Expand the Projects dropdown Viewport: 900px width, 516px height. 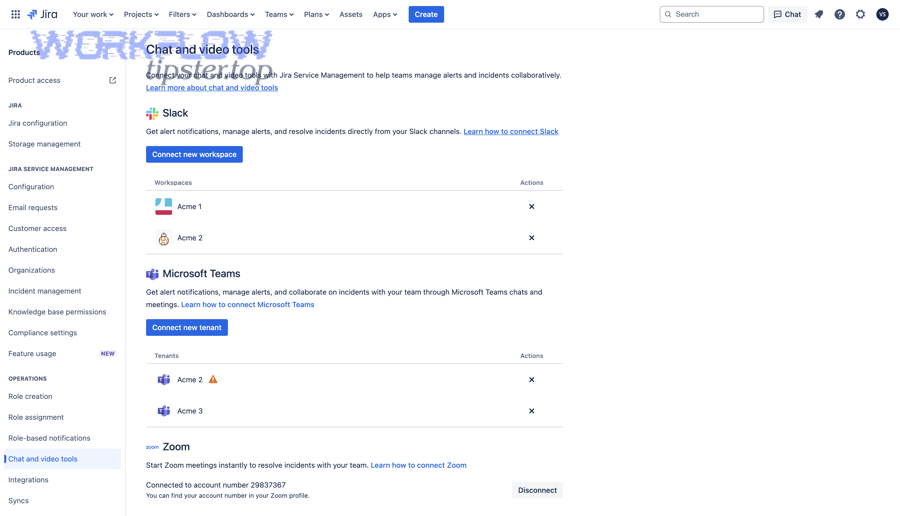[141, 14]
